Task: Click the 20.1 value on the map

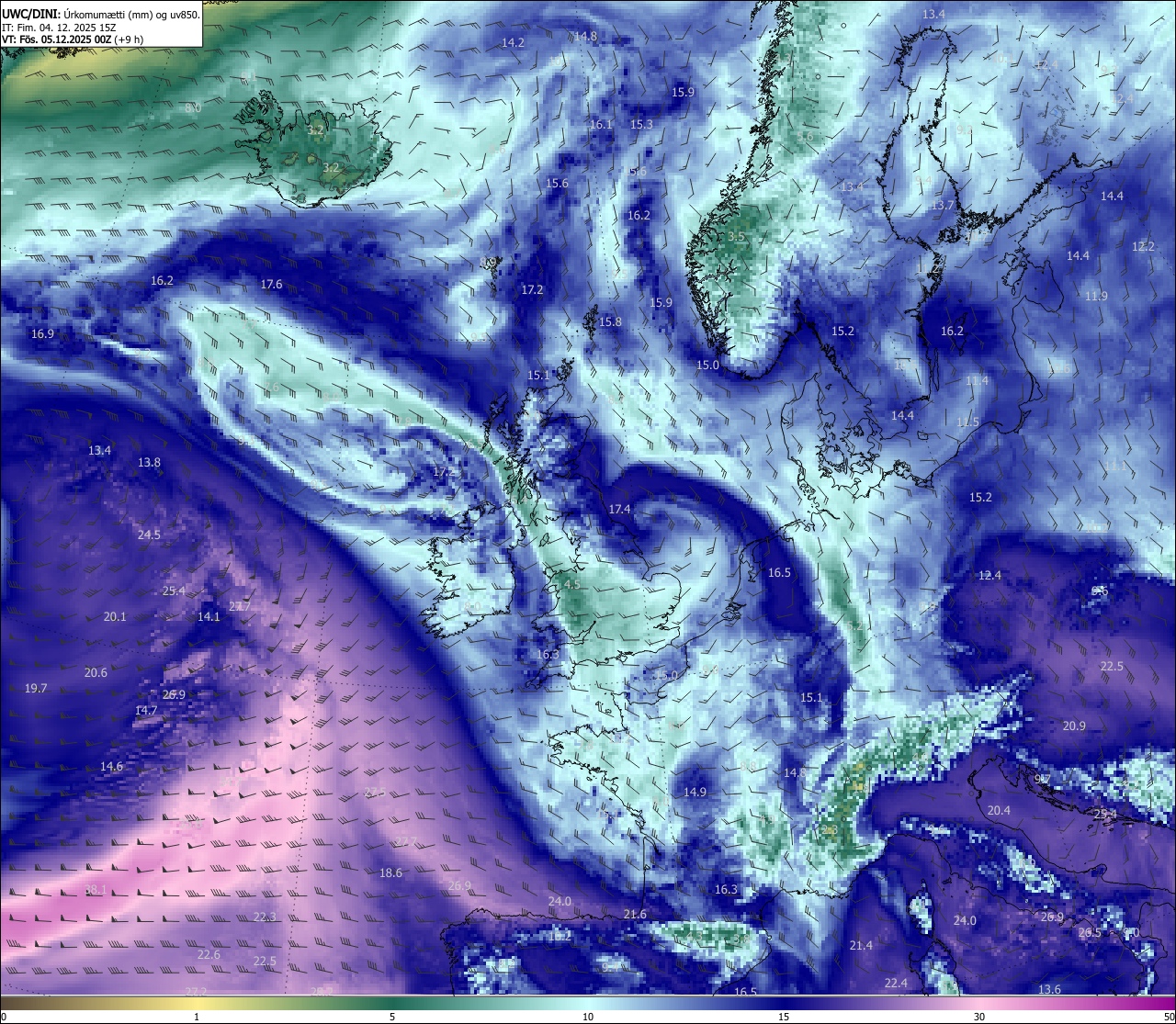Action: [115, 617]
